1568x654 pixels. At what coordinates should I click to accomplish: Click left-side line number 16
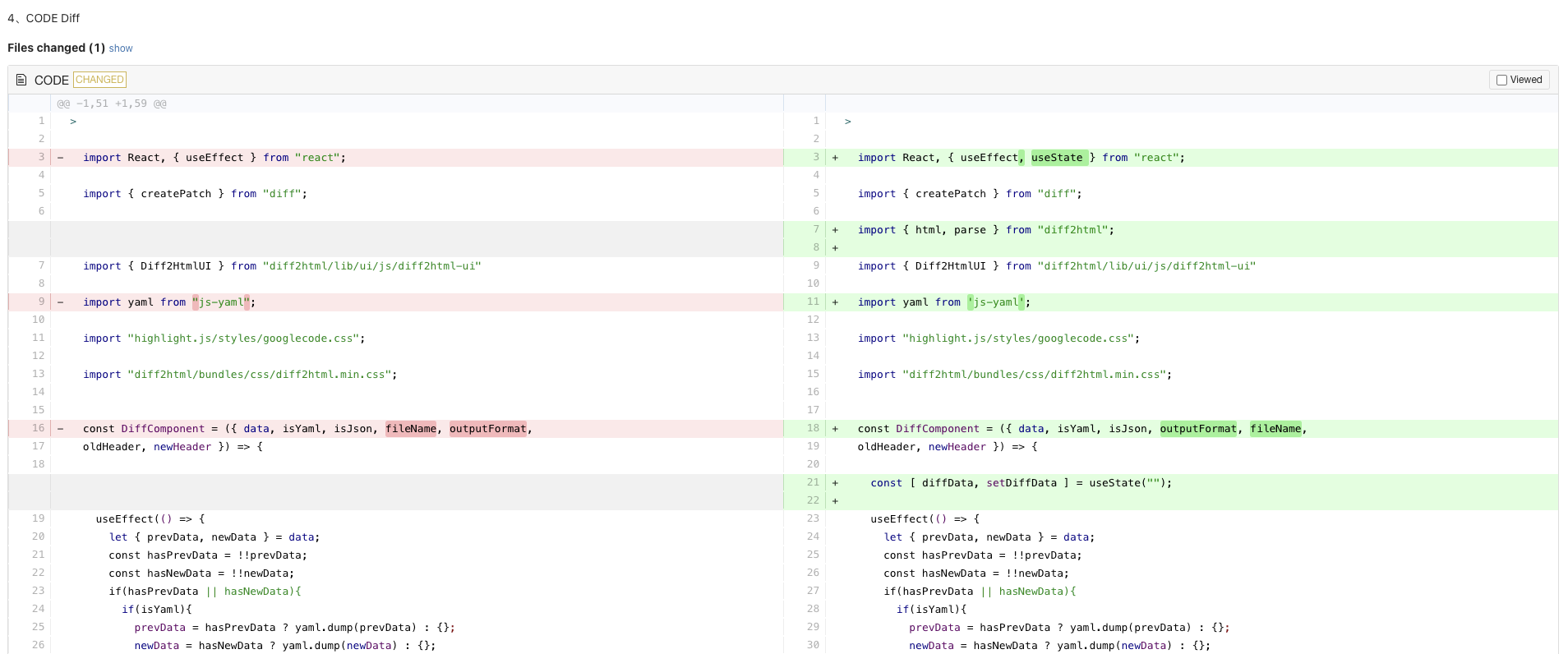(x=38, y=428)
